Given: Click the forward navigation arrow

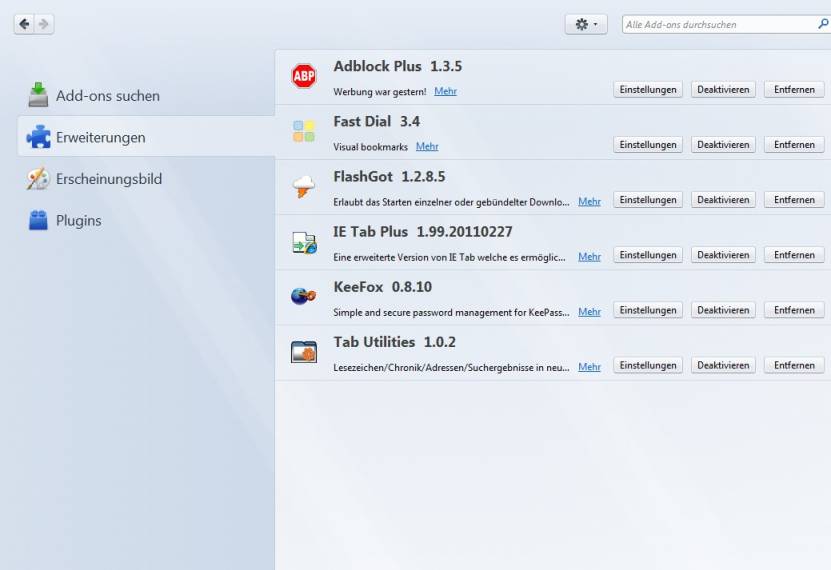Looking at the screenshot, I should [44, 24].
